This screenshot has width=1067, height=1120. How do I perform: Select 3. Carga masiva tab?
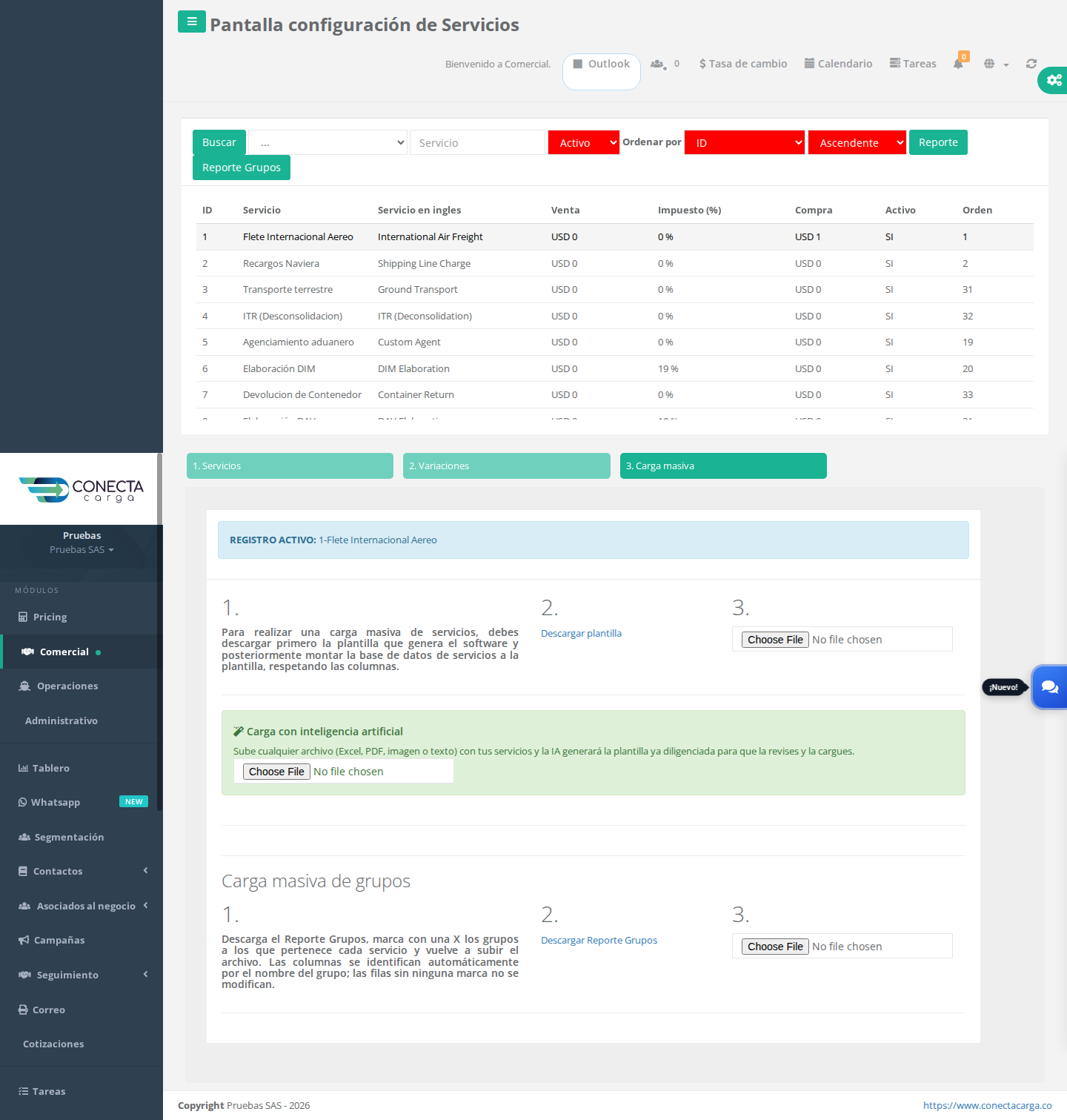point(723,465)
